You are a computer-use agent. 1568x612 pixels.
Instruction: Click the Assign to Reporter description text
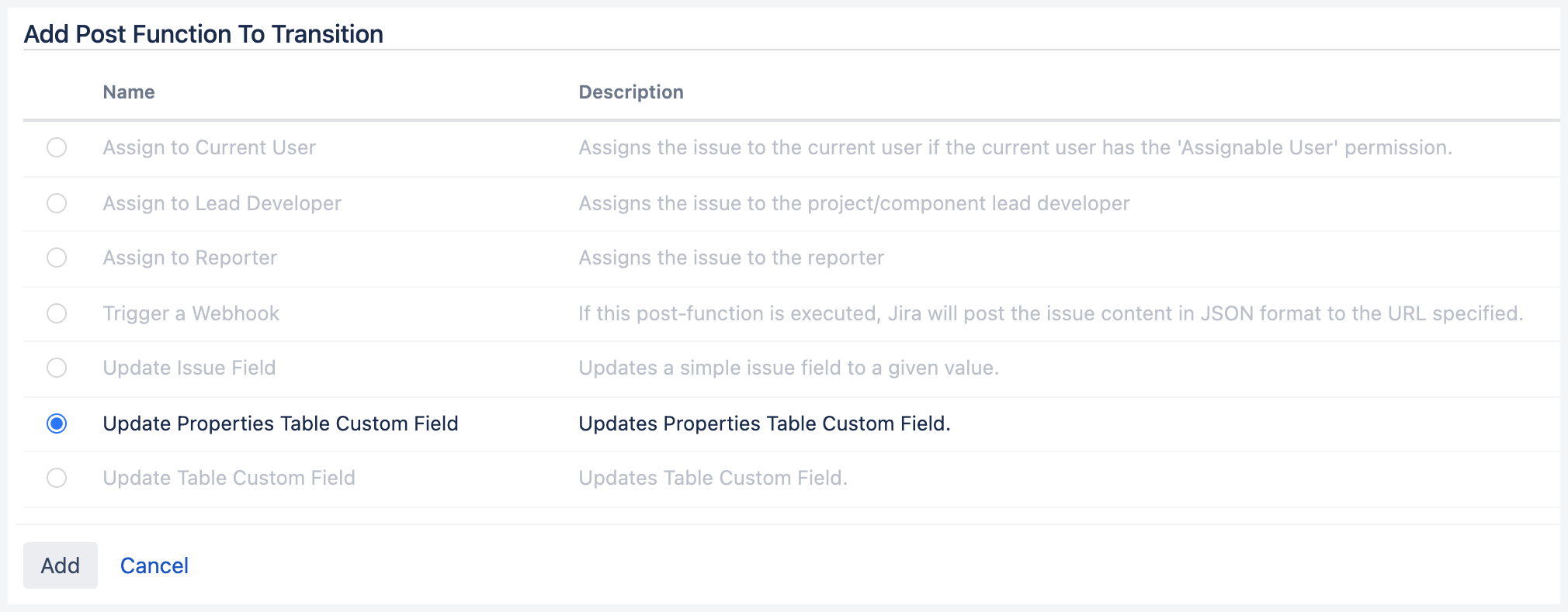click(x=730, y=258)
